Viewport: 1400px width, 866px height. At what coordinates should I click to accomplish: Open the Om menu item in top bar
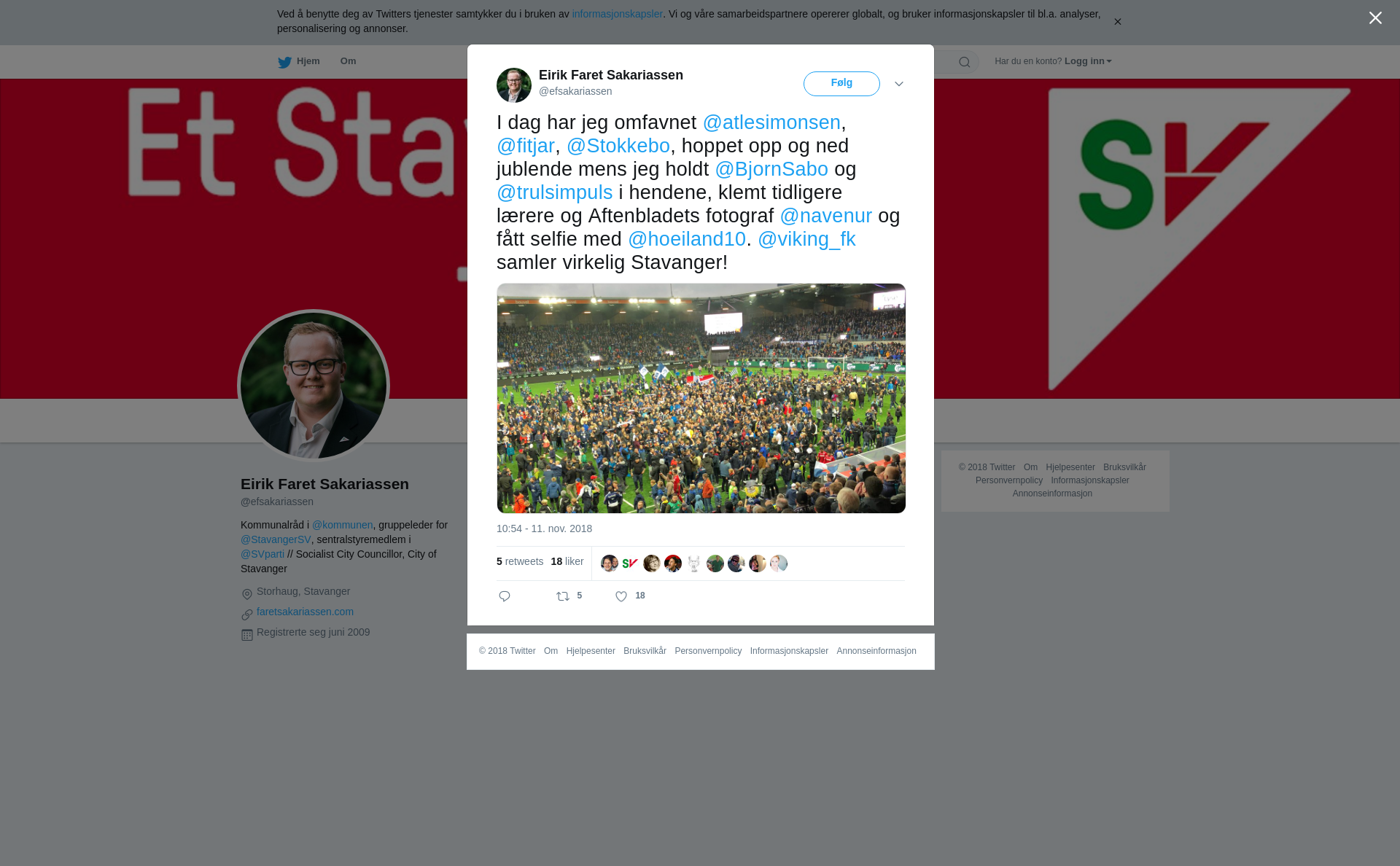348,61
